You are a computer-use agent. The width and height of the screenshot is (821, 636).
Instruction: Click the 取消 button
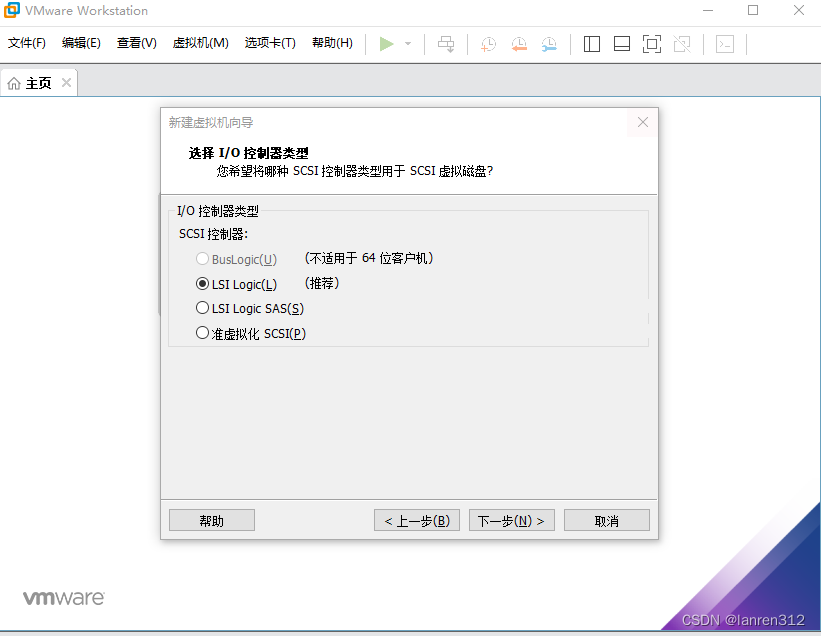tap(607, 520)
